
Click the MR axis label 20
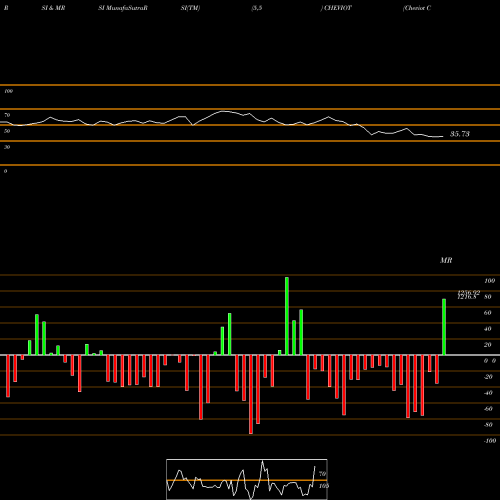pos(487,345)
